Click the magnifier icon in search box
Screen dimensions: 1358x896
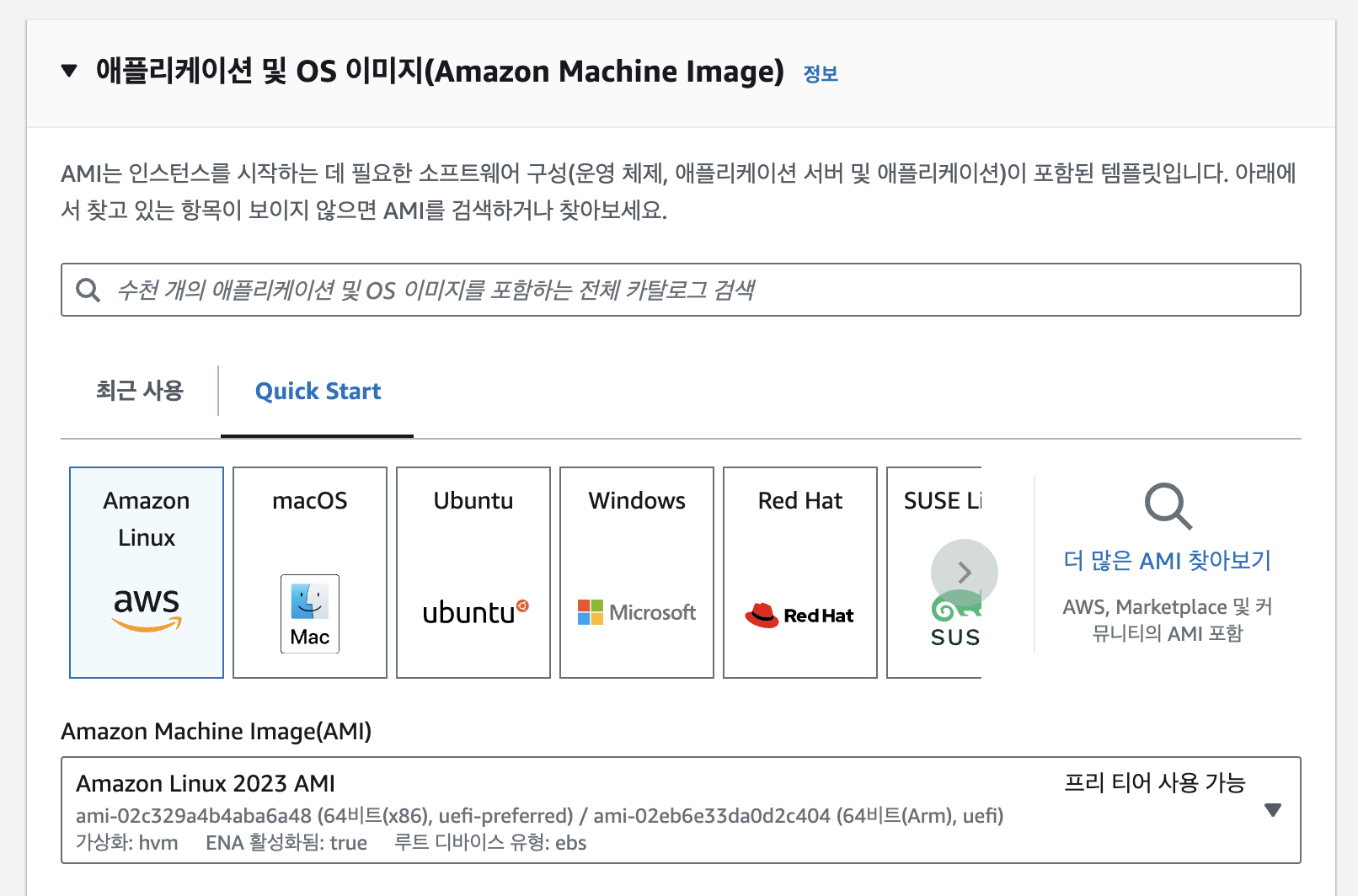[88, 291]
